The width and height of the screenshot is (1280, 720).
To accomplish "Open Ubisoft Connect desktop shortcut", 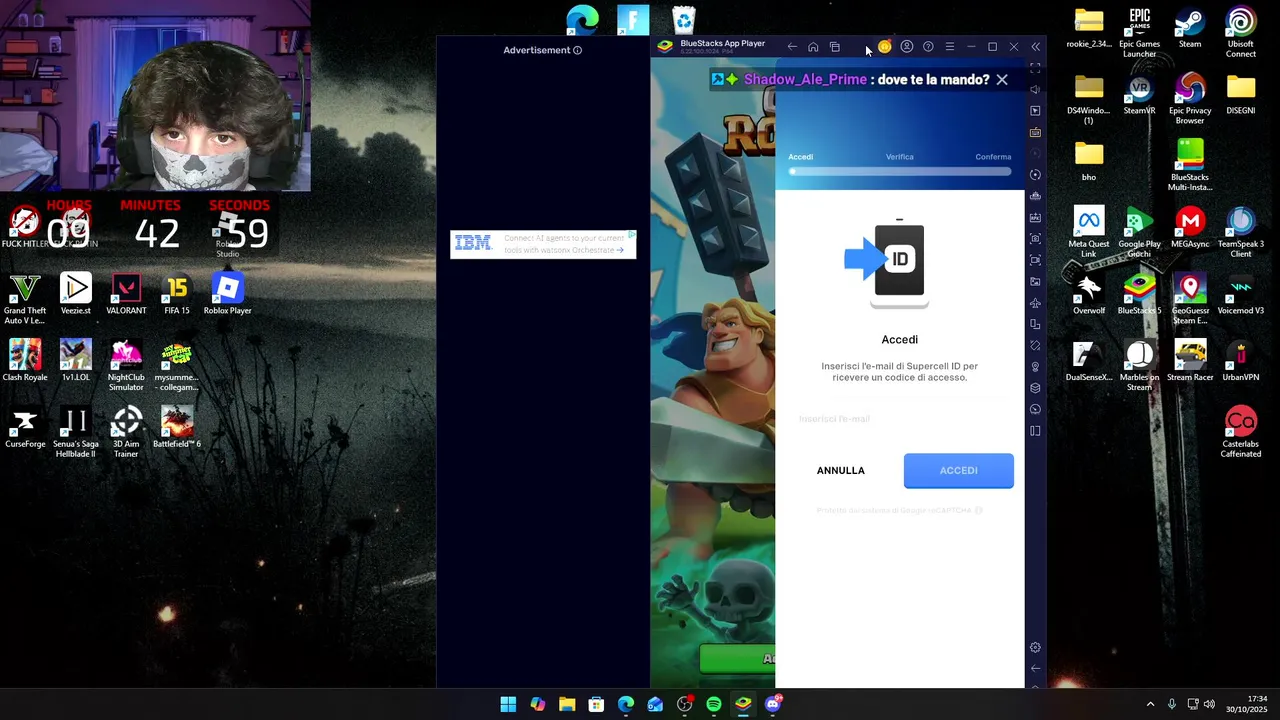I will (1240, 33).
